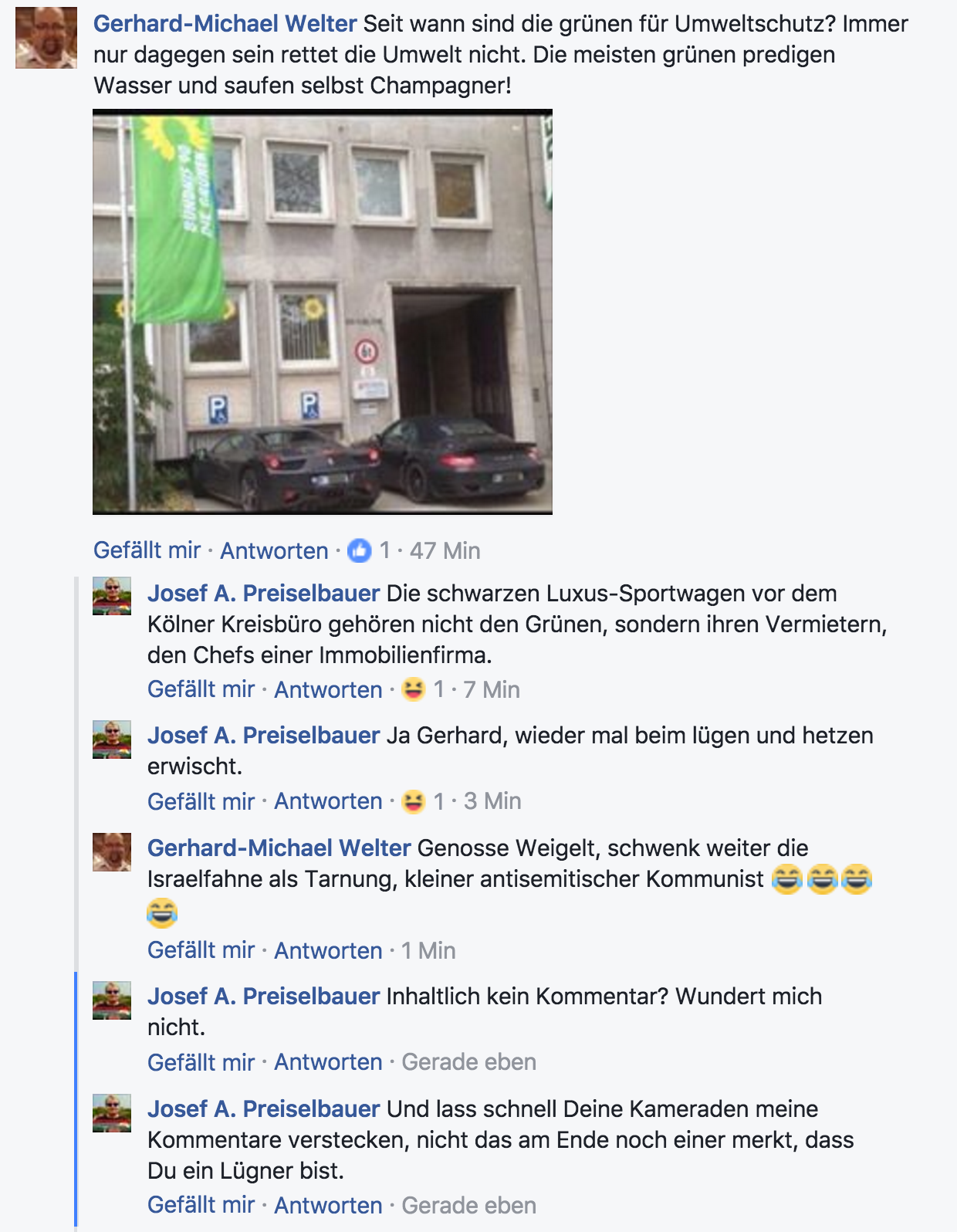Image resolution: width=957 pixels, height=1232 pixels.
Task: Click 'Antworten' under the last reply
Action: (328, 1205)
